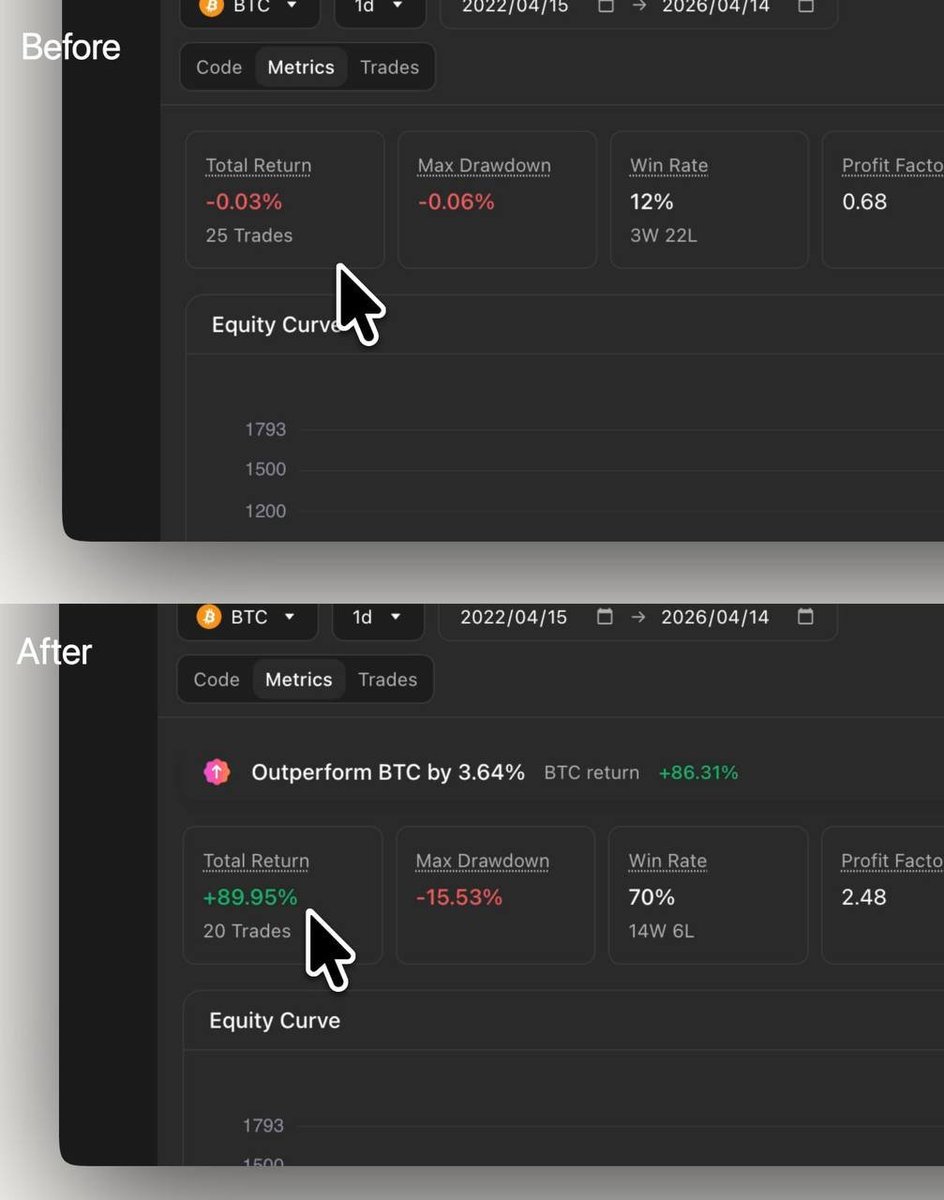
Task: Switch to Trades tab in After panel
Action: click(388, 679)
